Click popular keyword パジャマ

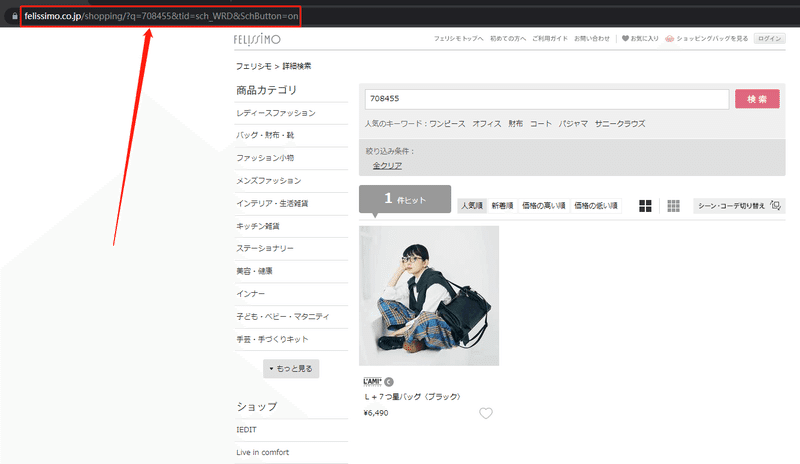click(x=573, y=124)
